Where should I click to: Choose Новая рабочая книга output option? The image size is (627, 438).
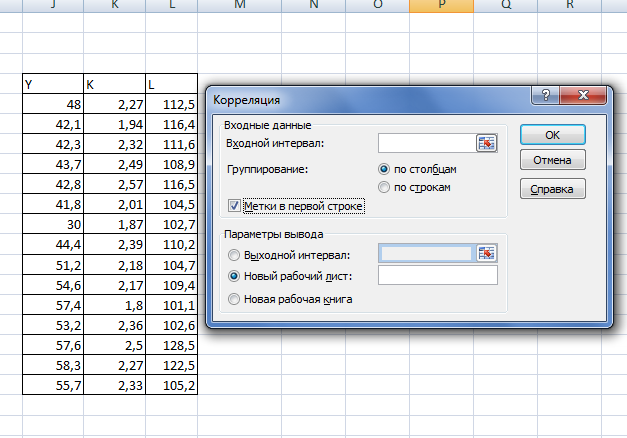(x=235, y=298)
